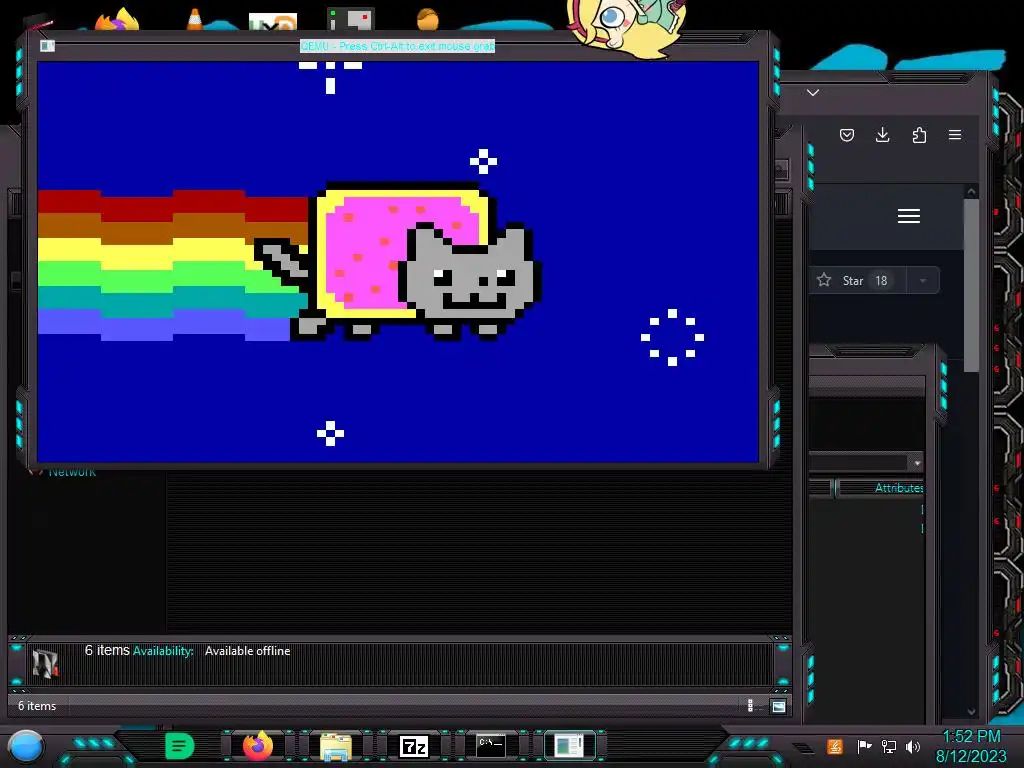This screenshot has height=768, width=1024.
Task: Click the '6 items' status bar text
Action: (x=37, y=706)
